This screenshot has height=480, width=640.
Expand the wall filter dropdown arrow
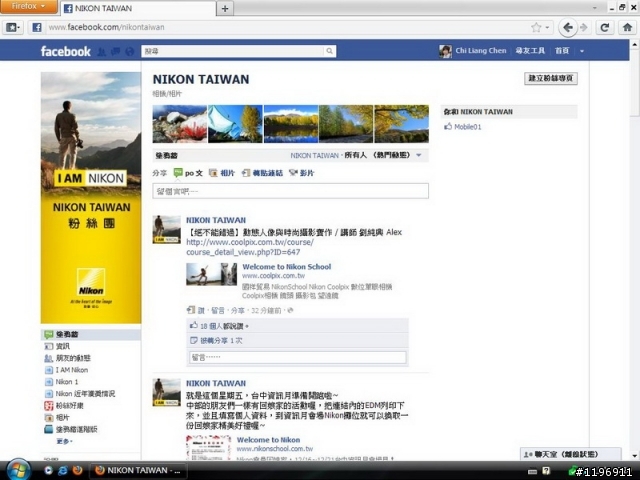coord(419,155)
